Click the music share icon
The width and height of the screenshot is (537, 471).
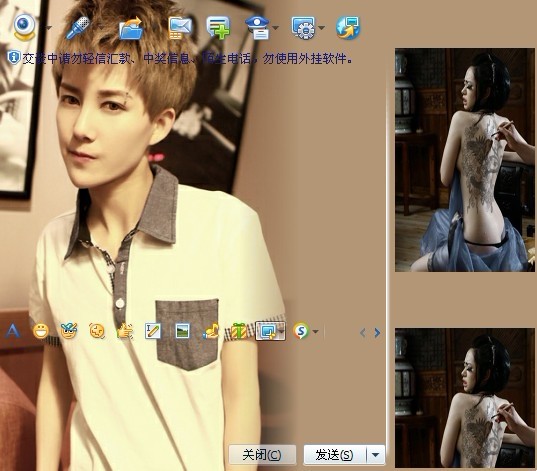coord(210,332)
